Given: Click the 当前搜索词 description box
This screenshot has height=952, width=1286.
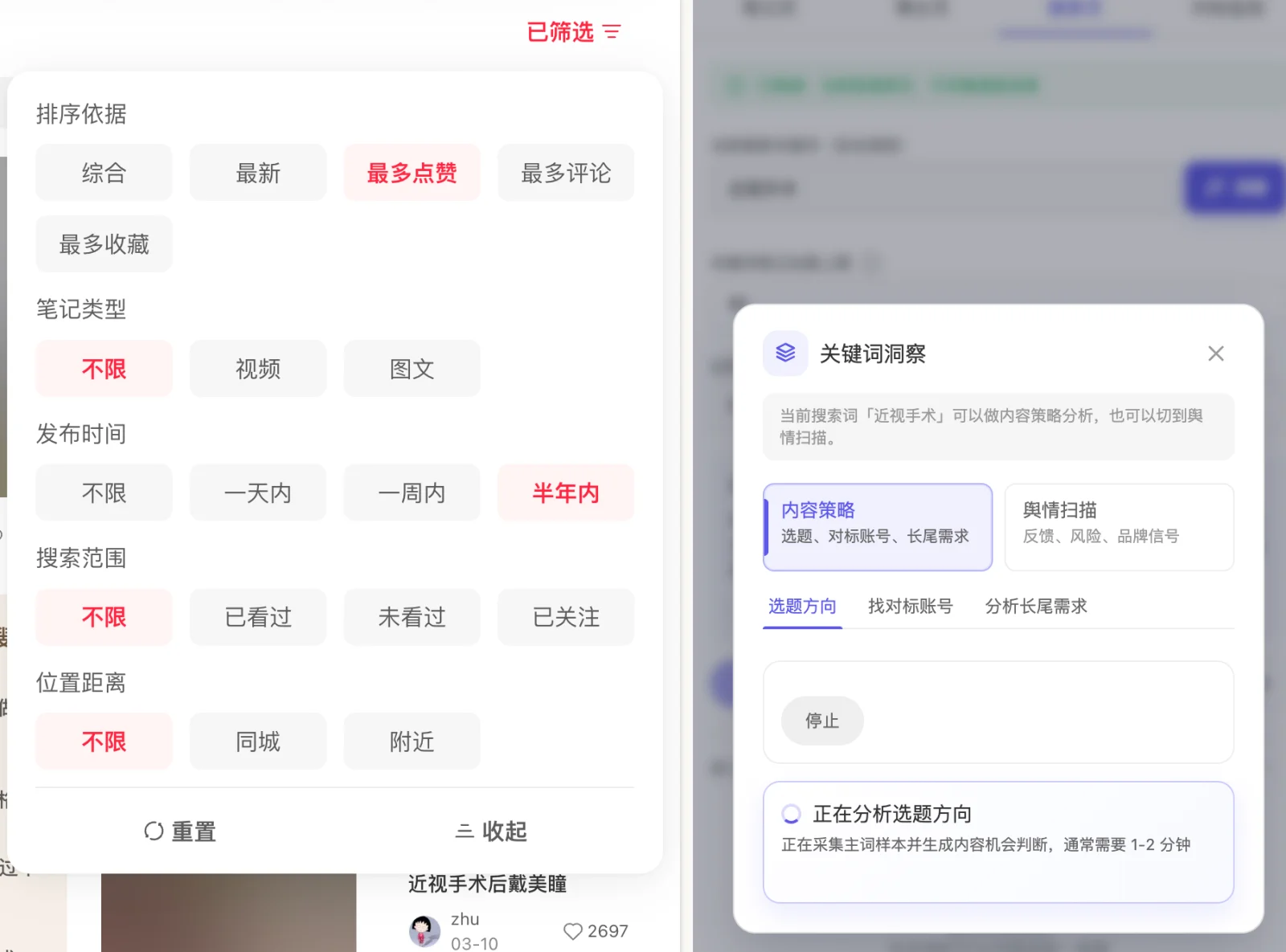Looking at the screenshot, I should click(x=998, y=427).
